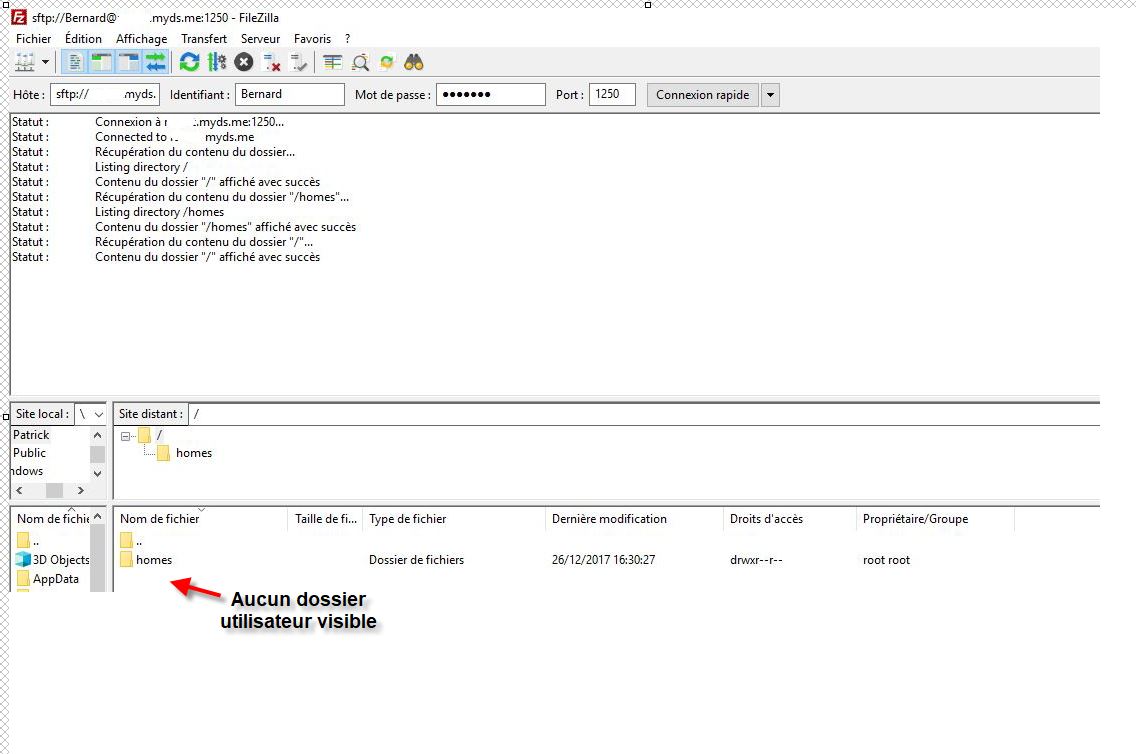Toggle the transfer queue display
The image size is (1136, 754).
[x=155, y=63]
